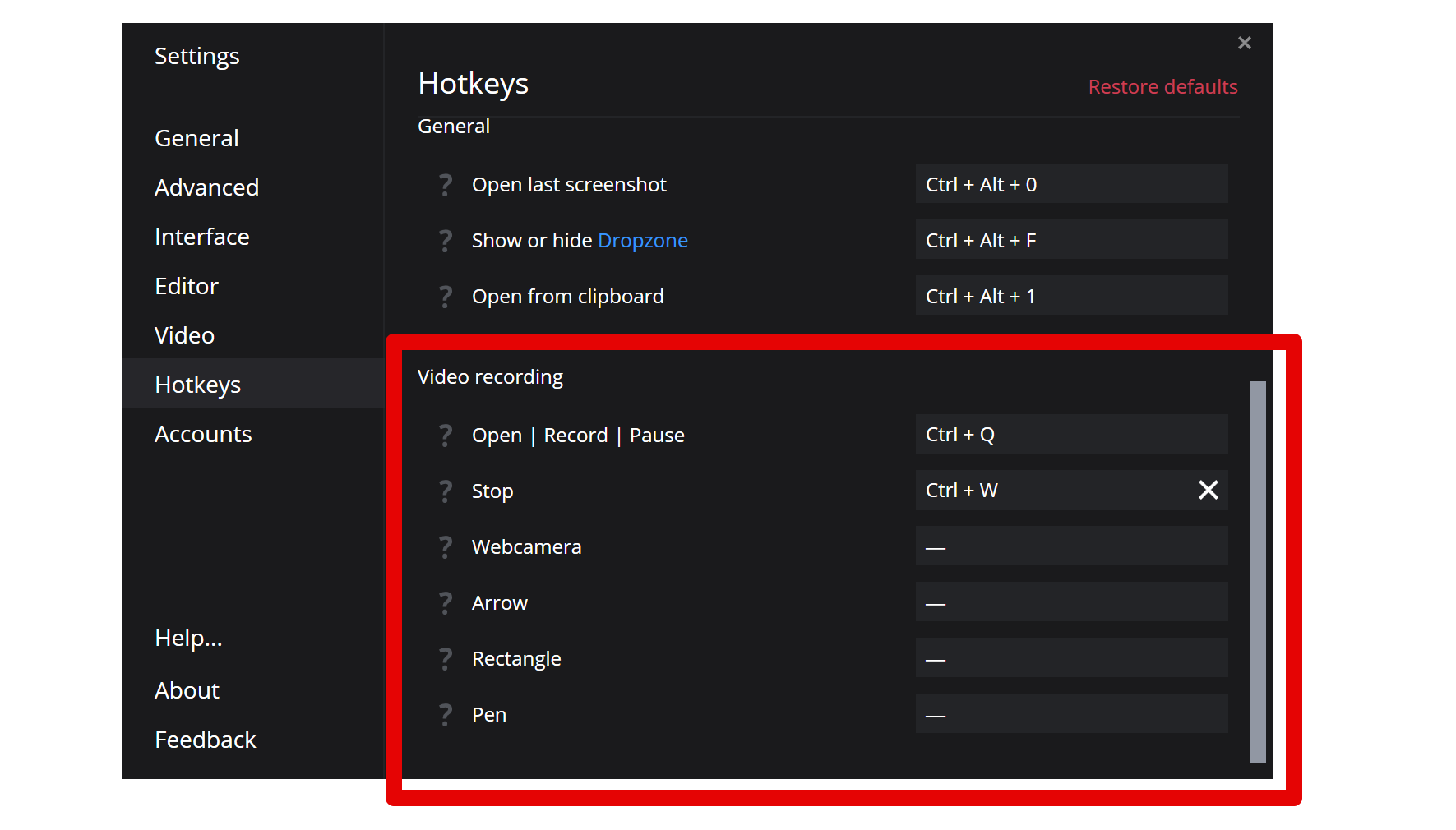Follow the Dropzone hyperlink
Screen dimensions: 1456x830
[642, 241]
